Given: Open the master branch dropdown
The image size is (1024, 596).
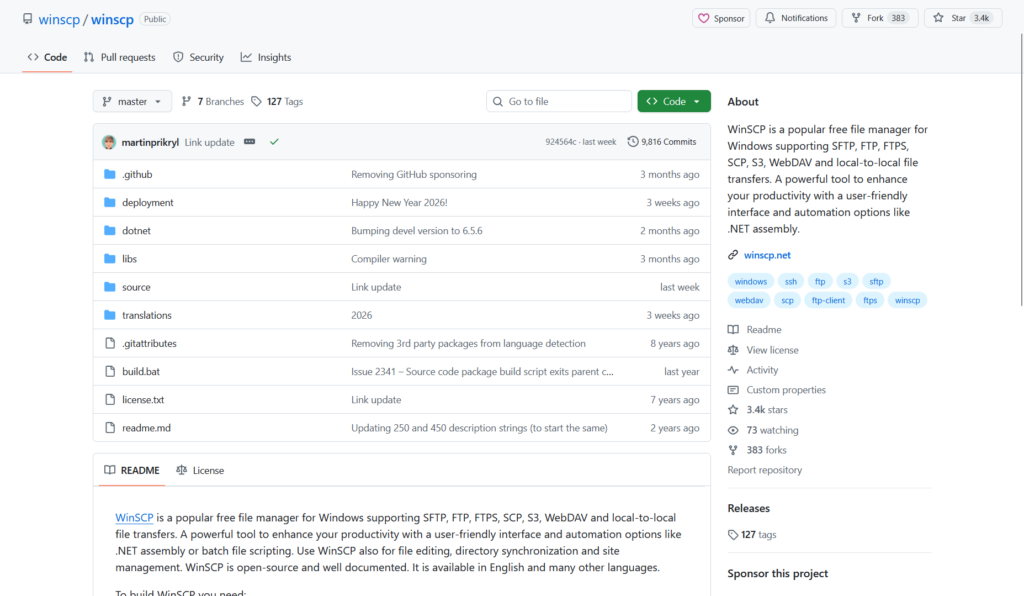Looking at the screenshot, I should pyautogui.click(x=132, y=101).
